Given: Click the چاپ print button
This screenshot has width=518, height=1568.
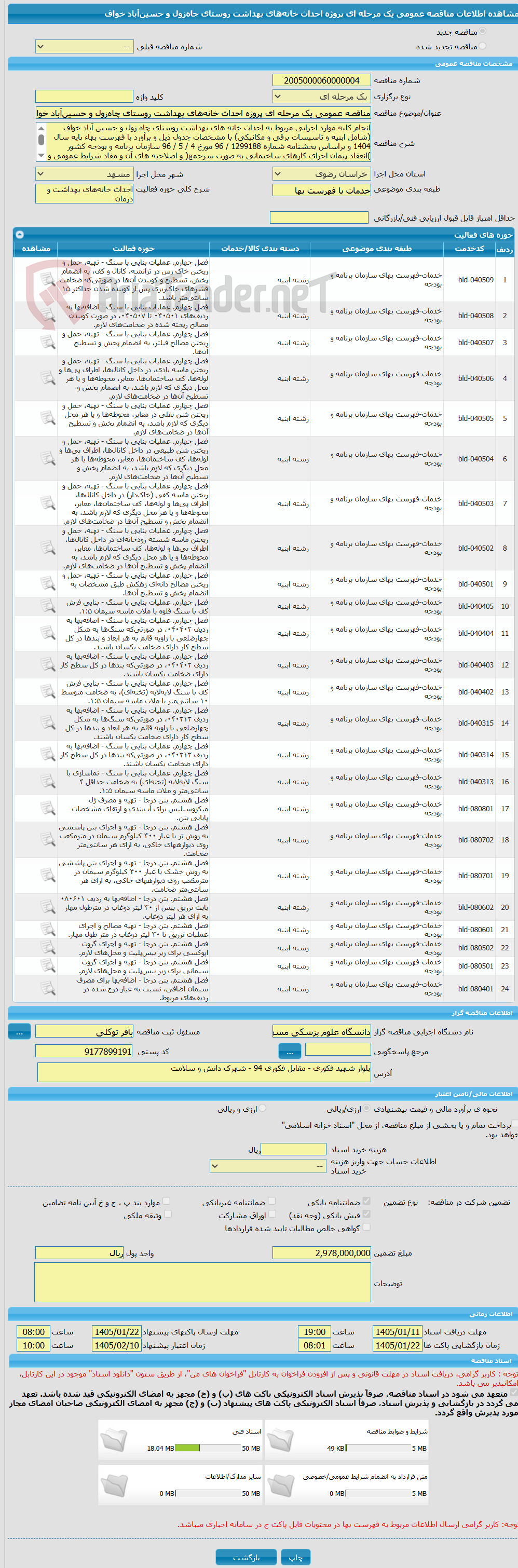Looking at the screenshot, I should coord(296,1557).
